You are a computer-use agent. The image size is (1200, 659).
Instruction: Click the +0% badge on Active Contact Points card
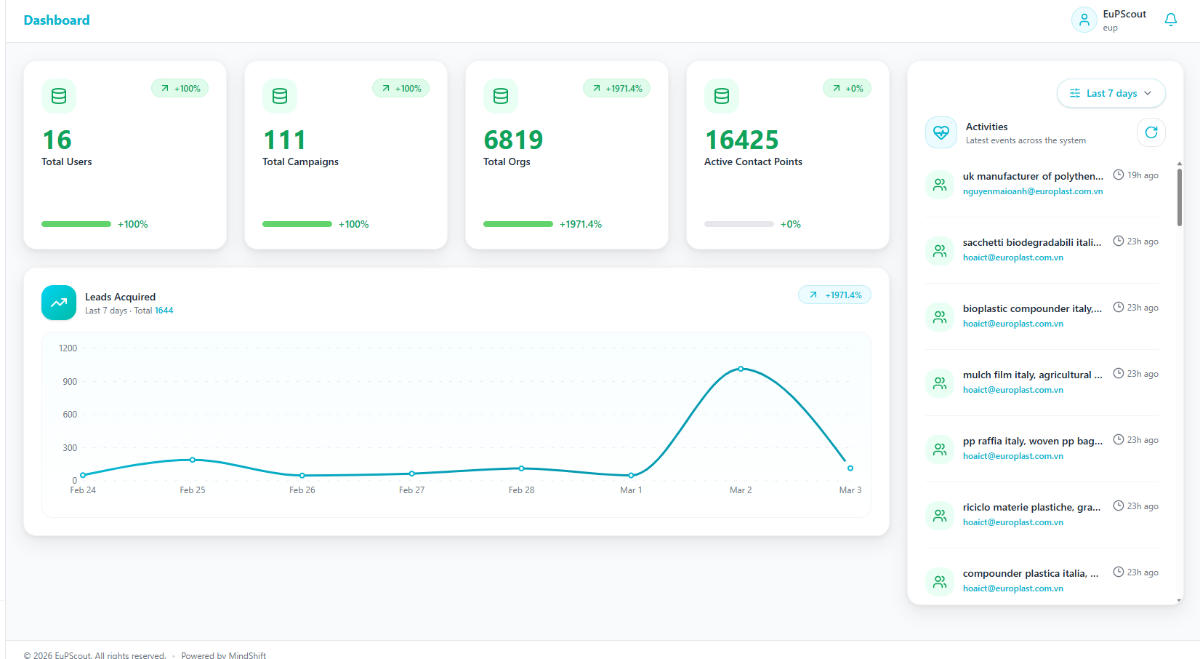point(847,88)
